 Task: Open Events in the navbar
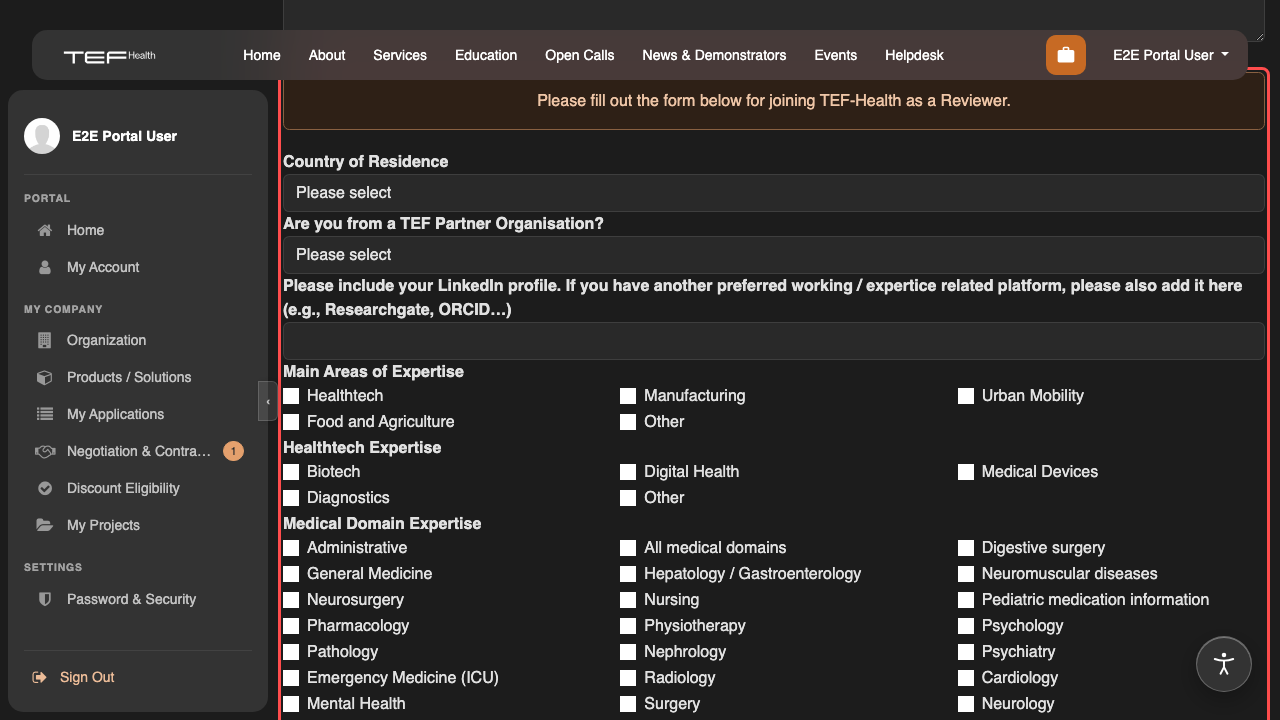click(x=836, y=55)
